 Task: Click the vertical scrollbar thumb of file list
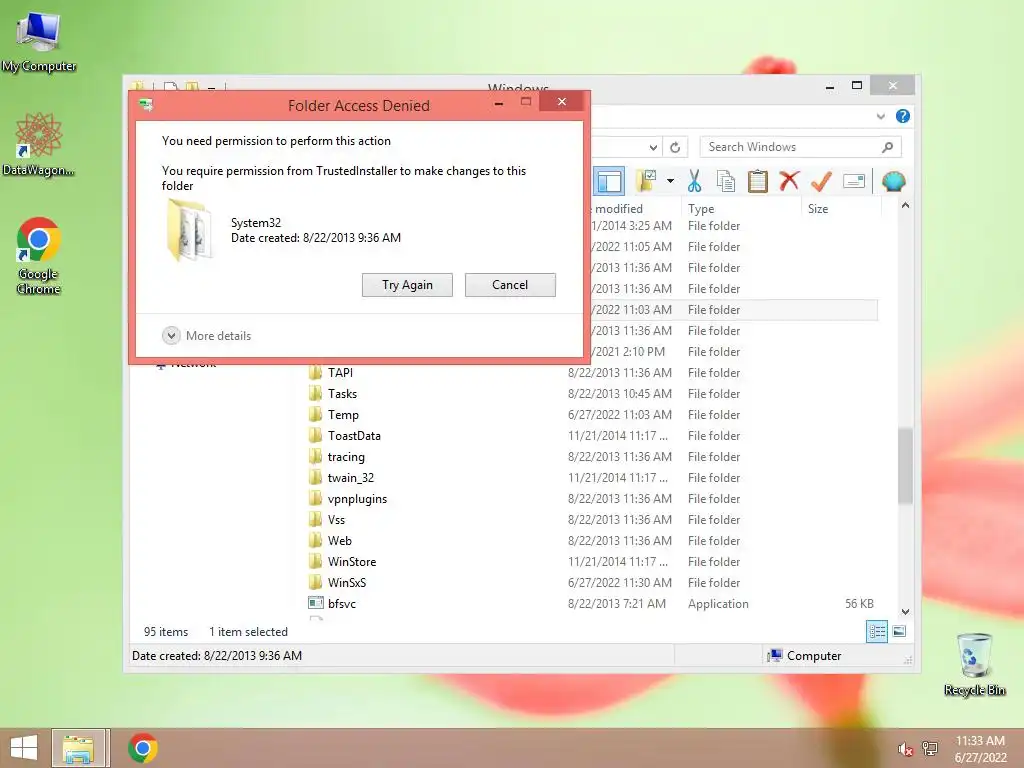(905, 466)
